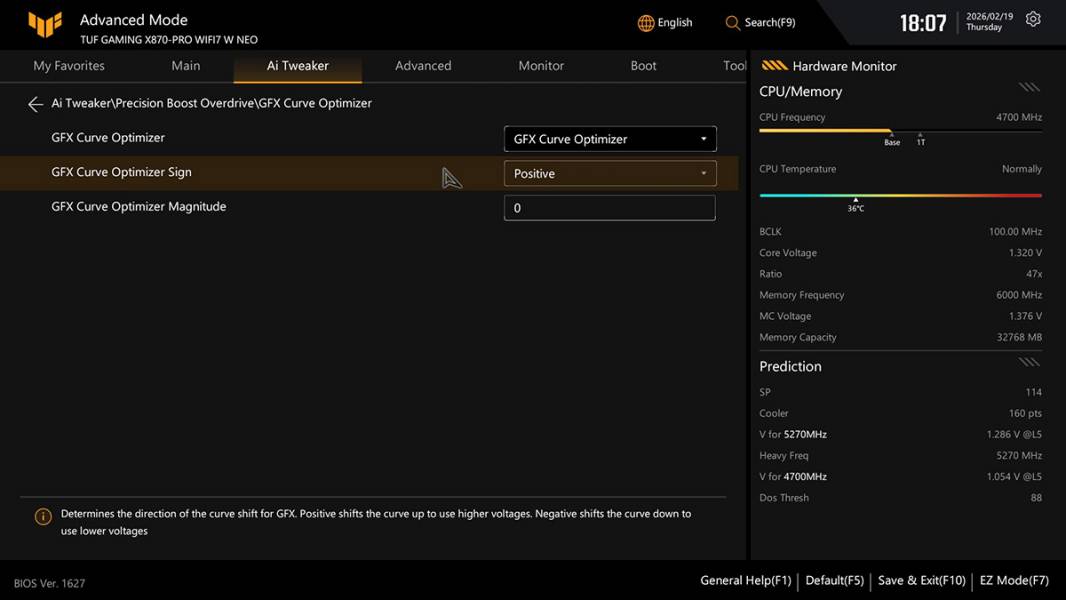Open the Boot tab
1066x600 pixels.
[643, 66]
